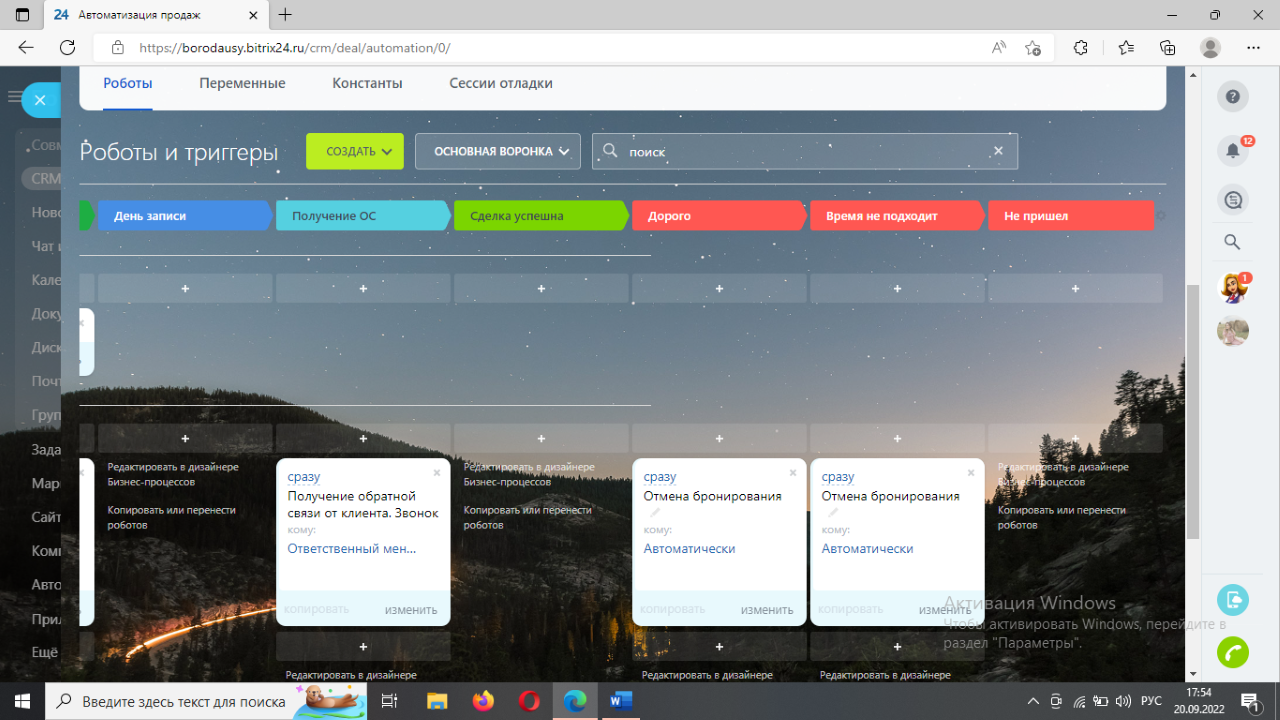Open the ОСНОВНАЯ ВОРОНКА pipeline dropdown
This screenshot has width=1280, height=720.
click(x=498, y=151)
